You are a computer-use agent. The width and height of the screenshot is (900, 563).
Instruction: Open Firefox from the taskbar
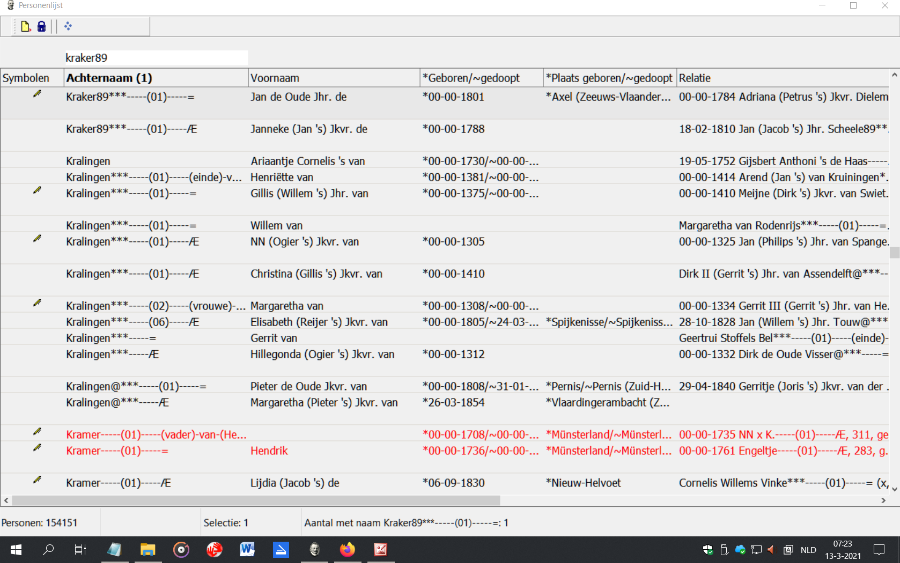(x=347, y=549)
